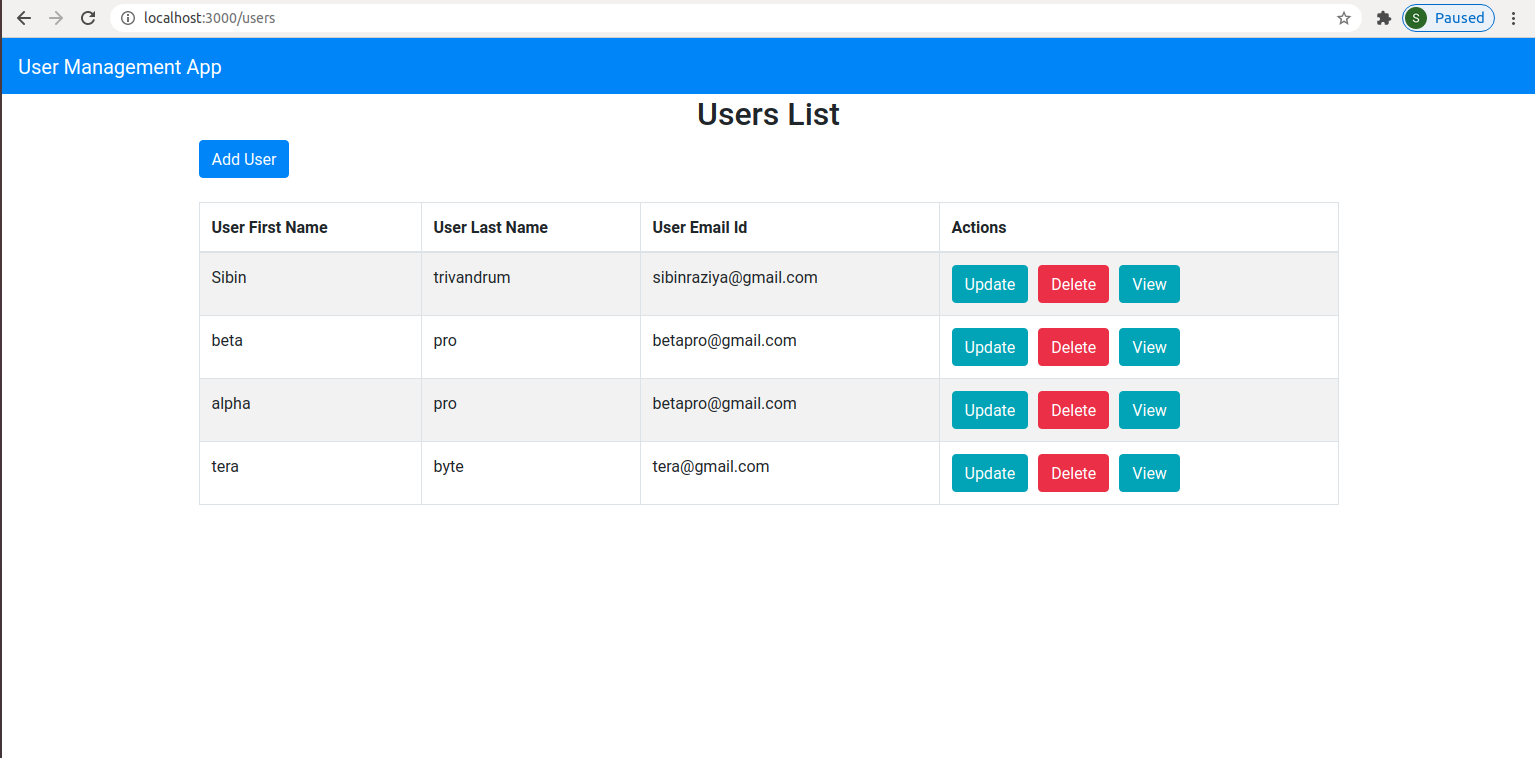Click the Add User button
Viewport: 1535px width, 758px height.
click(243, 159)
